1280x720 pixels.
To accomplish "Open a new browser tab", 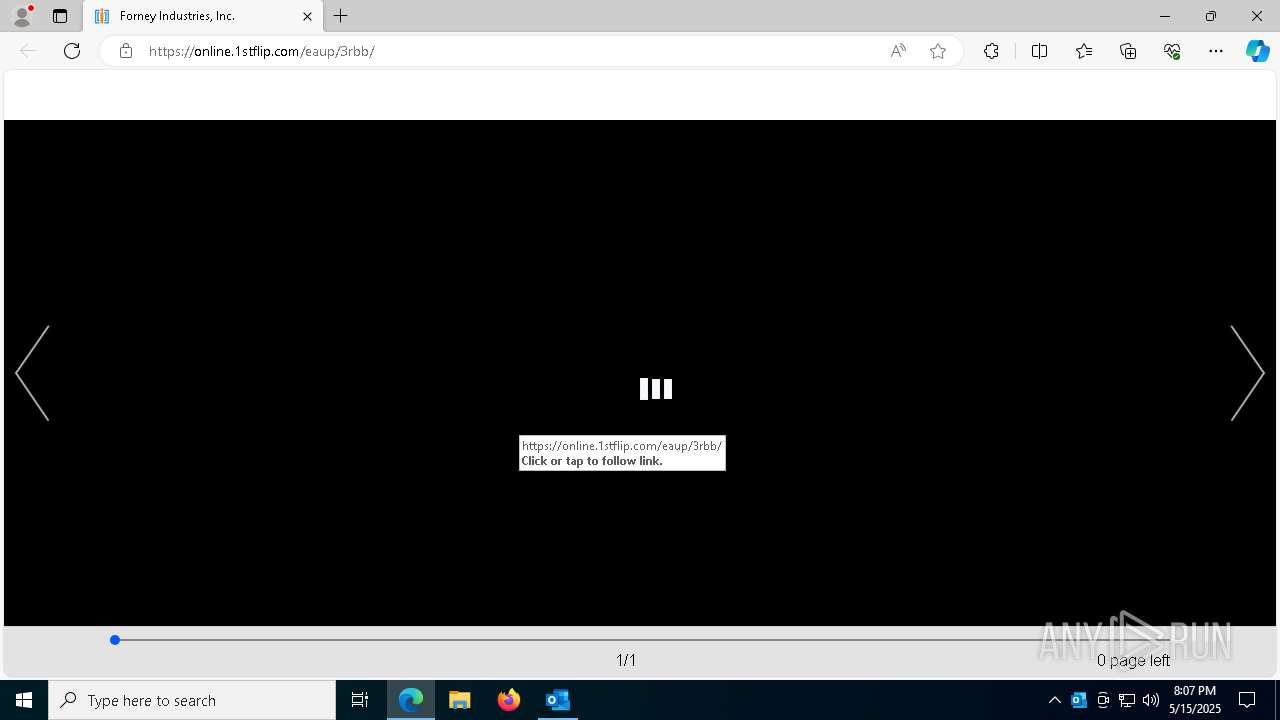I will [x=341, y=16].
